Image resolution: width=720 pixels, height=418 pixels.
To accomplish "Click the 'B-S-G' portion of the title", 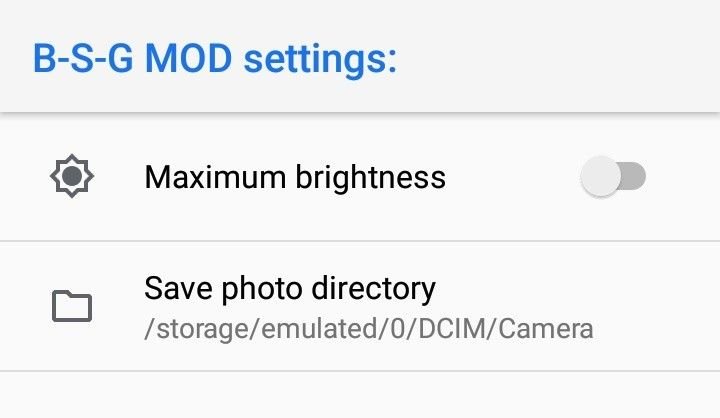I will click(83, 59).
